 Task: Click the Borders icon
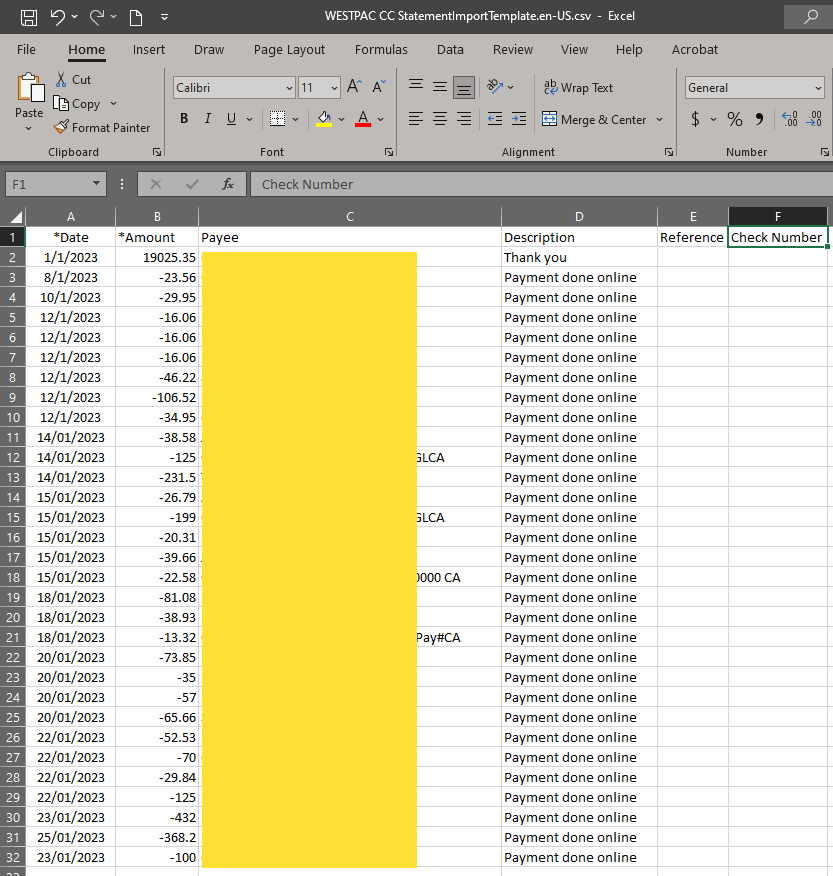[278, 118]
